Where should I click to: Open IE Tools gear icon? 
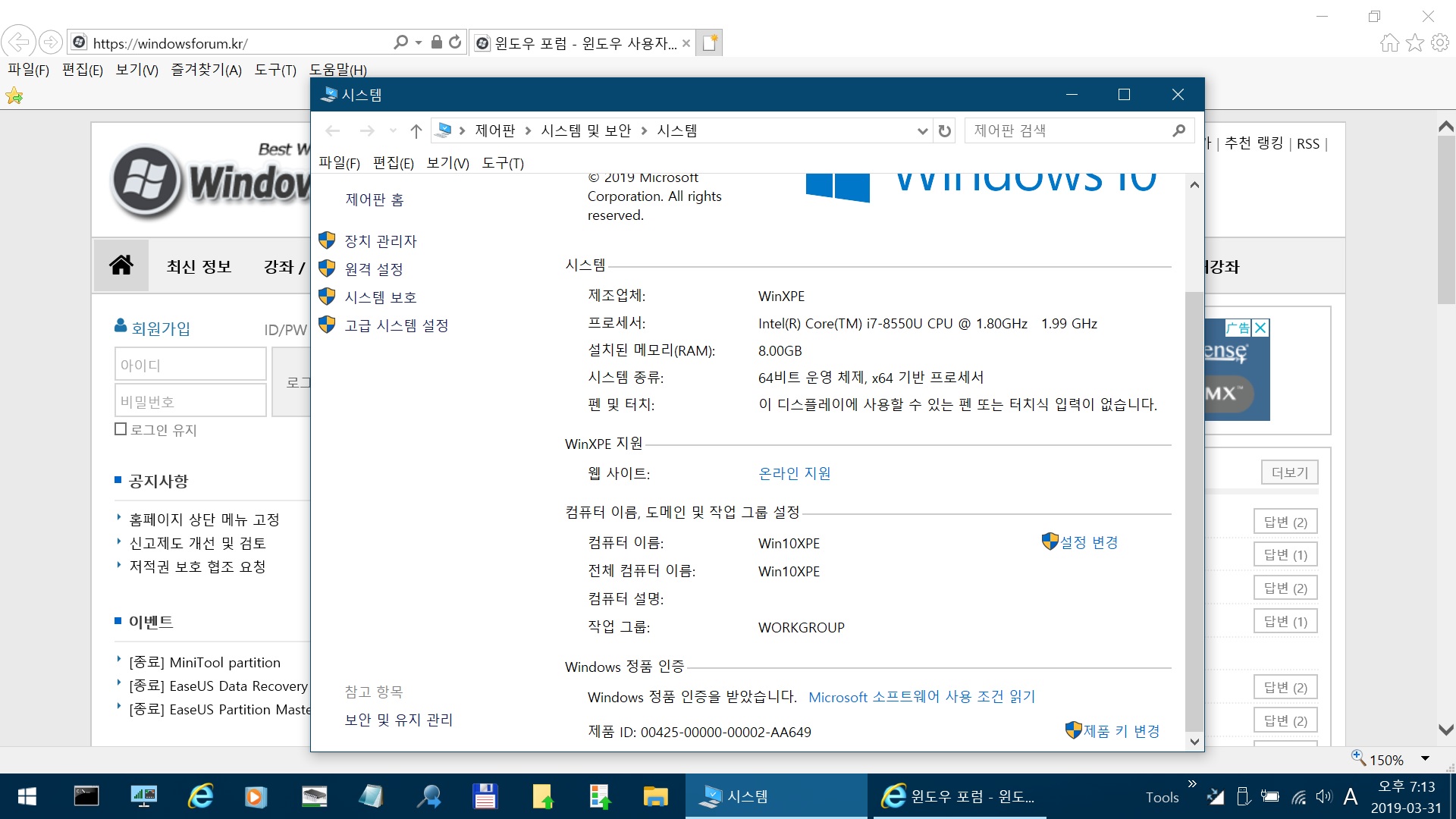pos(1440,42)
